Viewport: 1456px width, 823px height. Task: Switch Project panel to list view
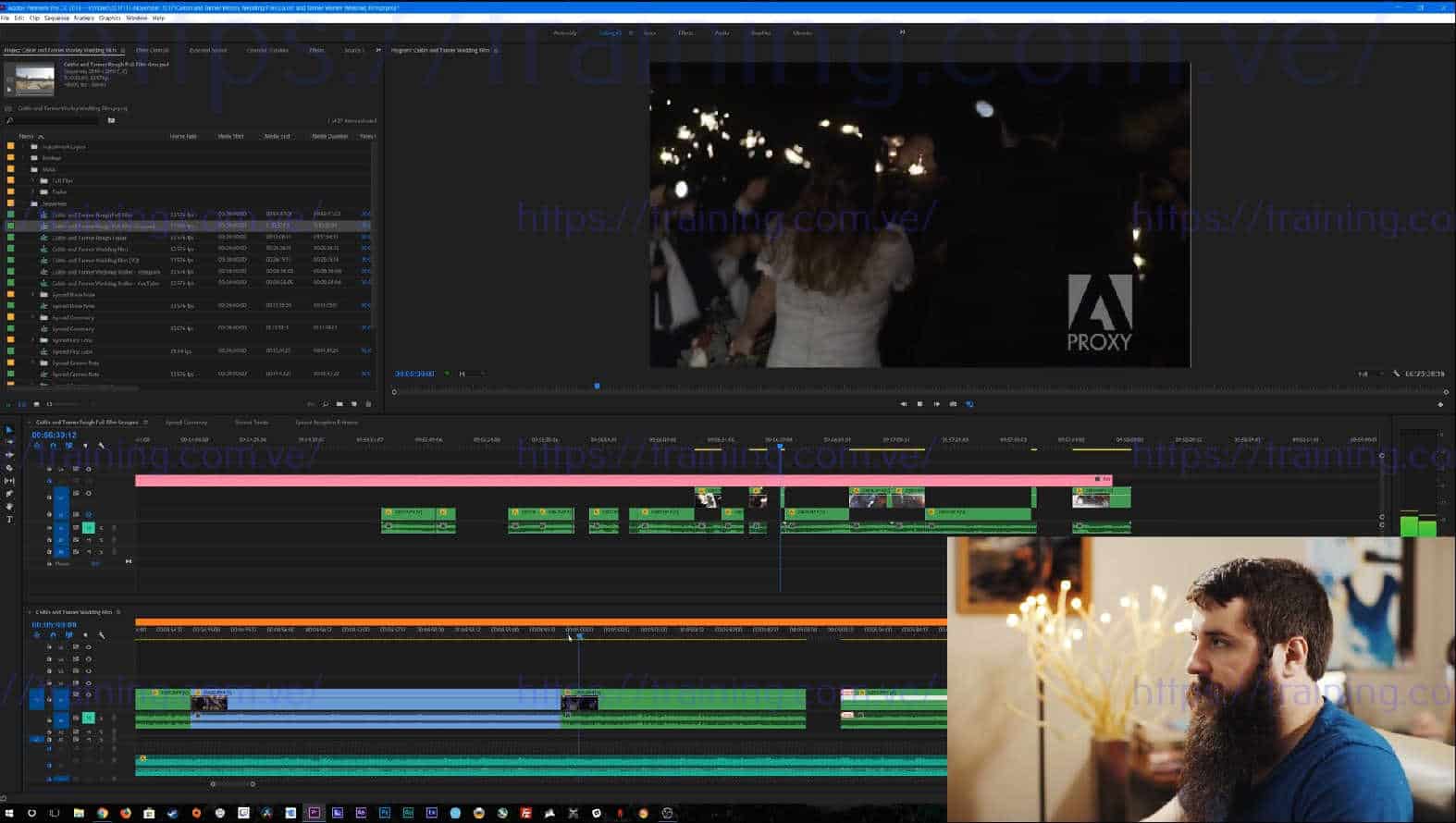[23, 404]
